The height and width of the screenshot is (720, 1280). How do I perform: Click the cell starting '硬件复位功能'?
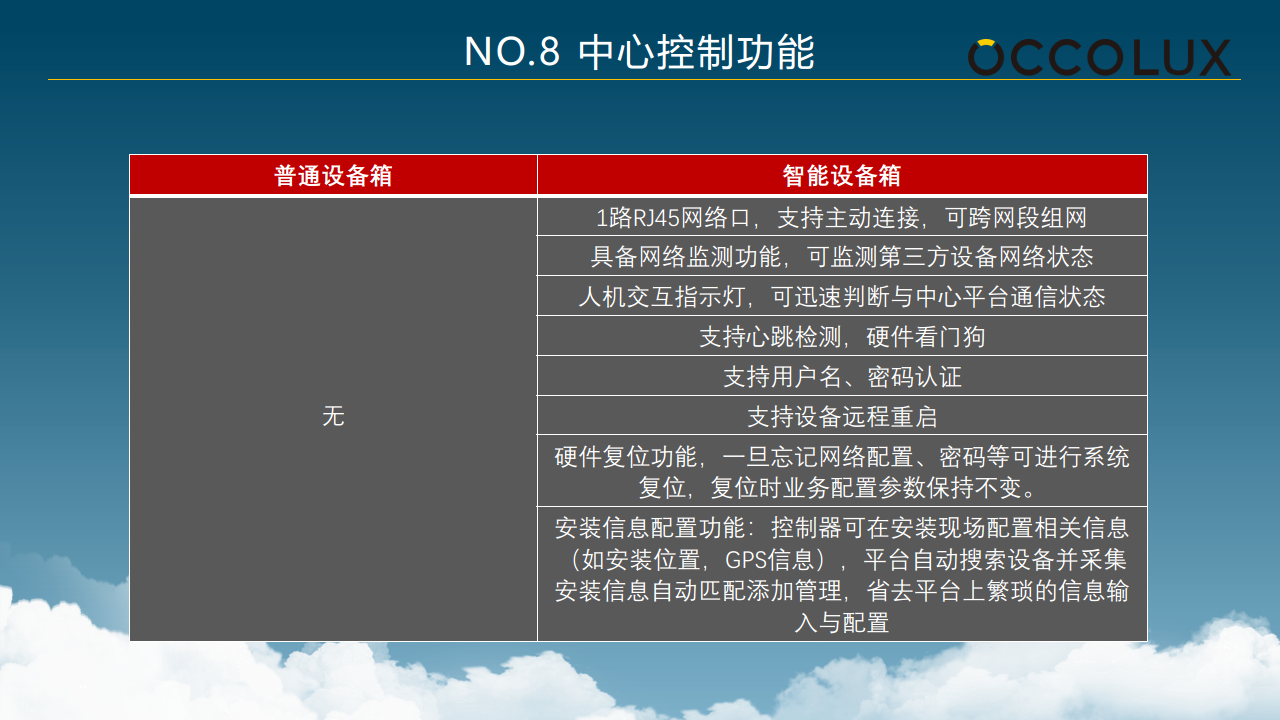842,471
